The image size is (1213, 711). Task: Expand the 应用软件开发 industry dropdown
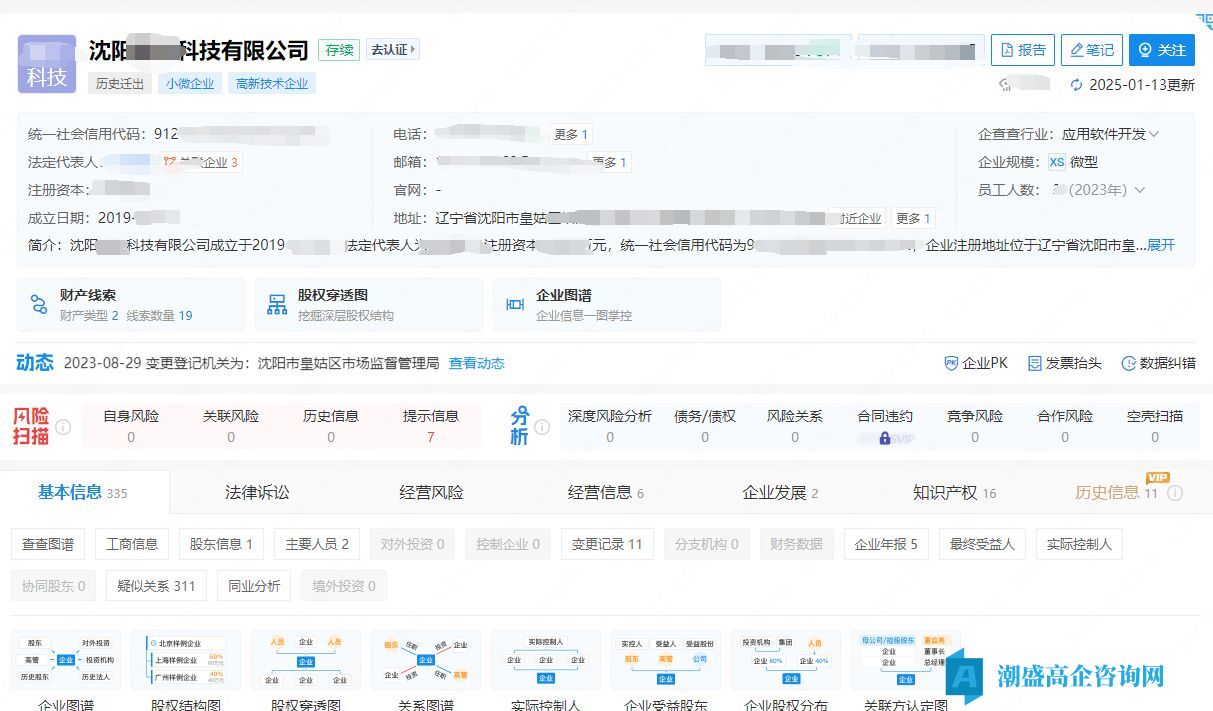1154,134
